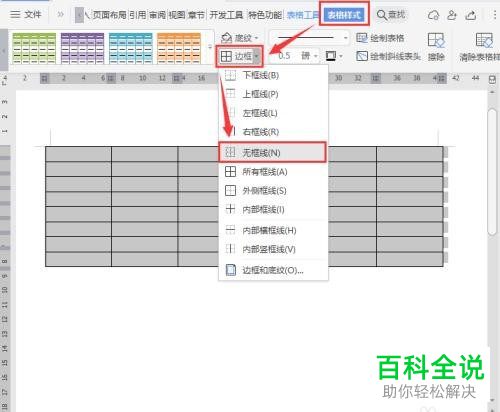Choose 内部框线(I) from the border menu

pyautogui.click(x=273, y=209)
